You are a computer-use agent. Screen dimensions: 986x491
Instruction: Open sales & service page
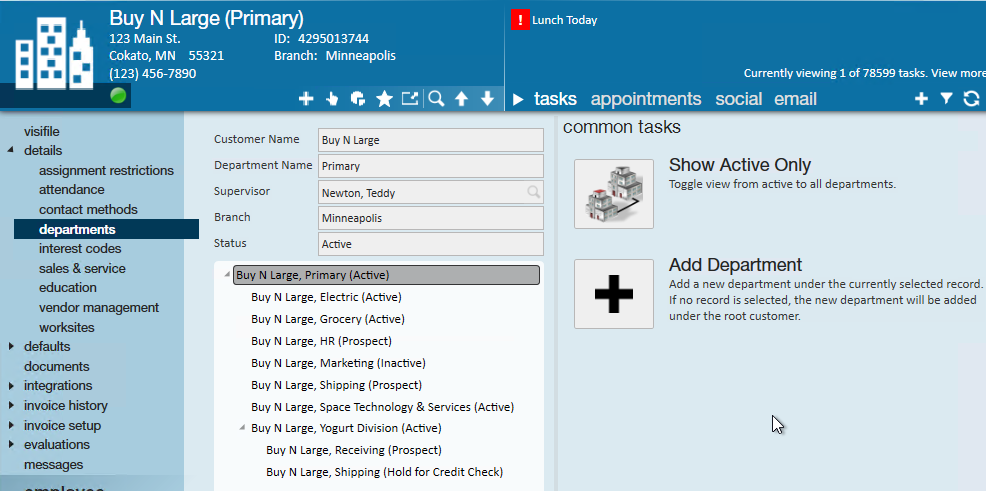click(82, 268)
